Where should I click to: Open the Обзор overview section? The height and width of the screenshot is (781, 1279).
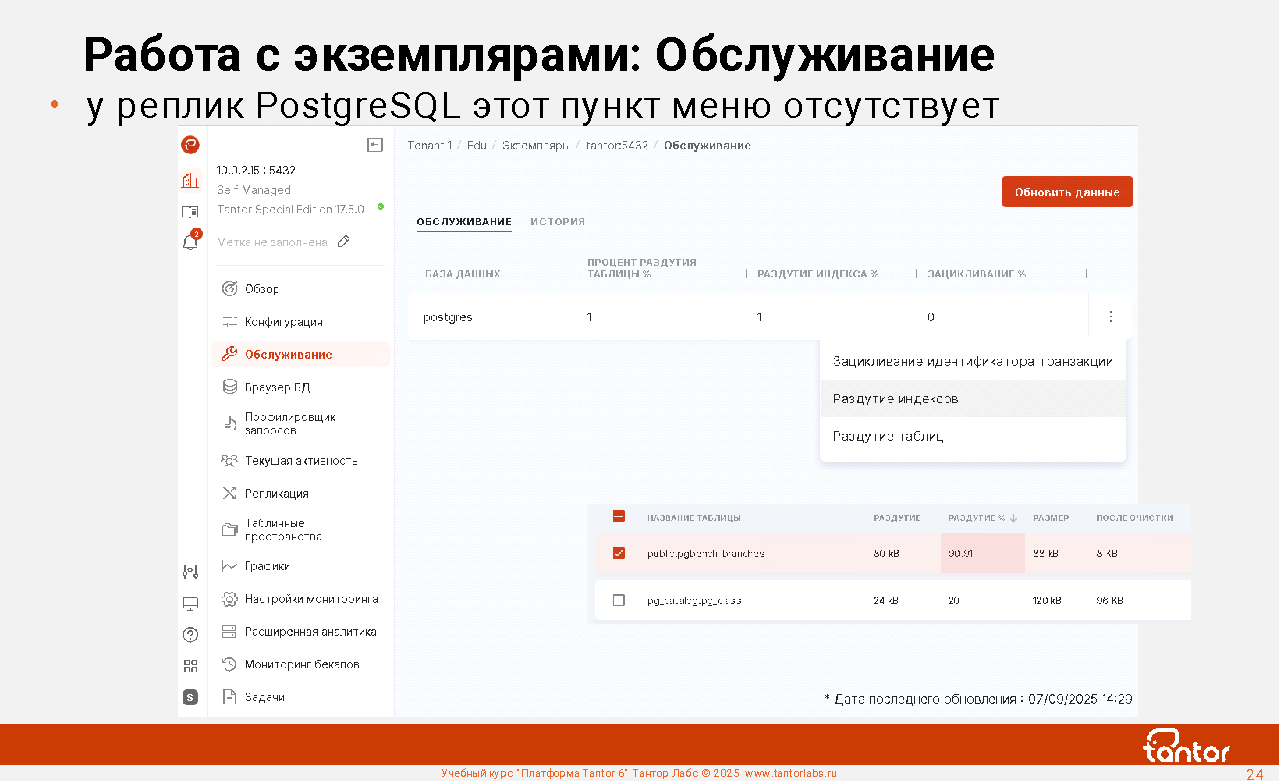pos(261,289)
